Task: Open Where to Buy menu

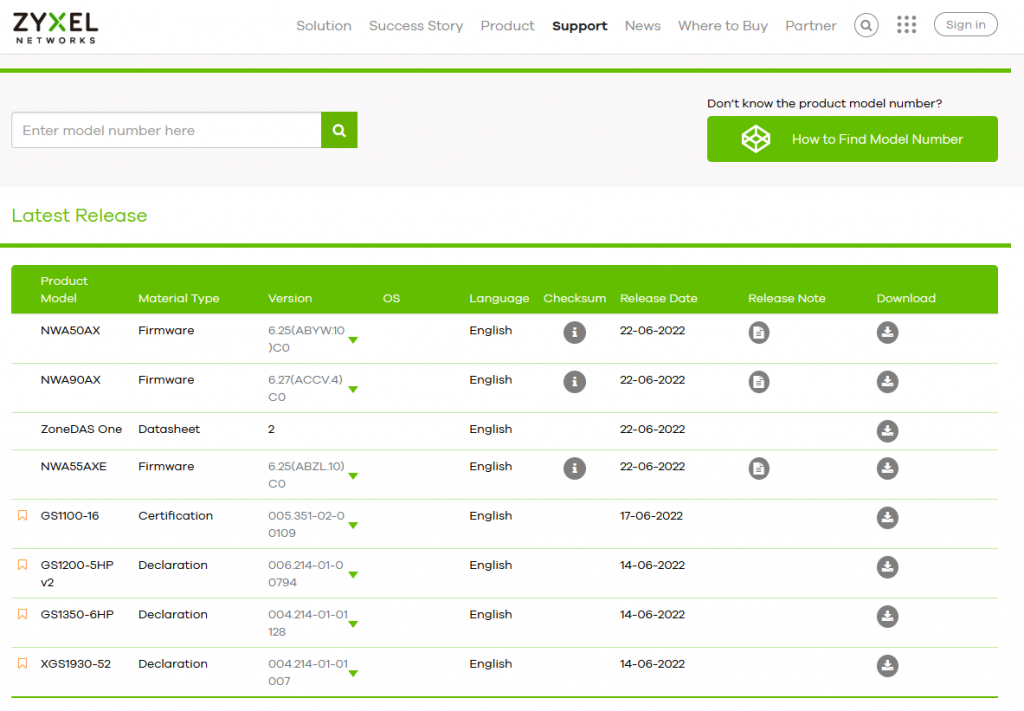Action: [x=723, y=25]
